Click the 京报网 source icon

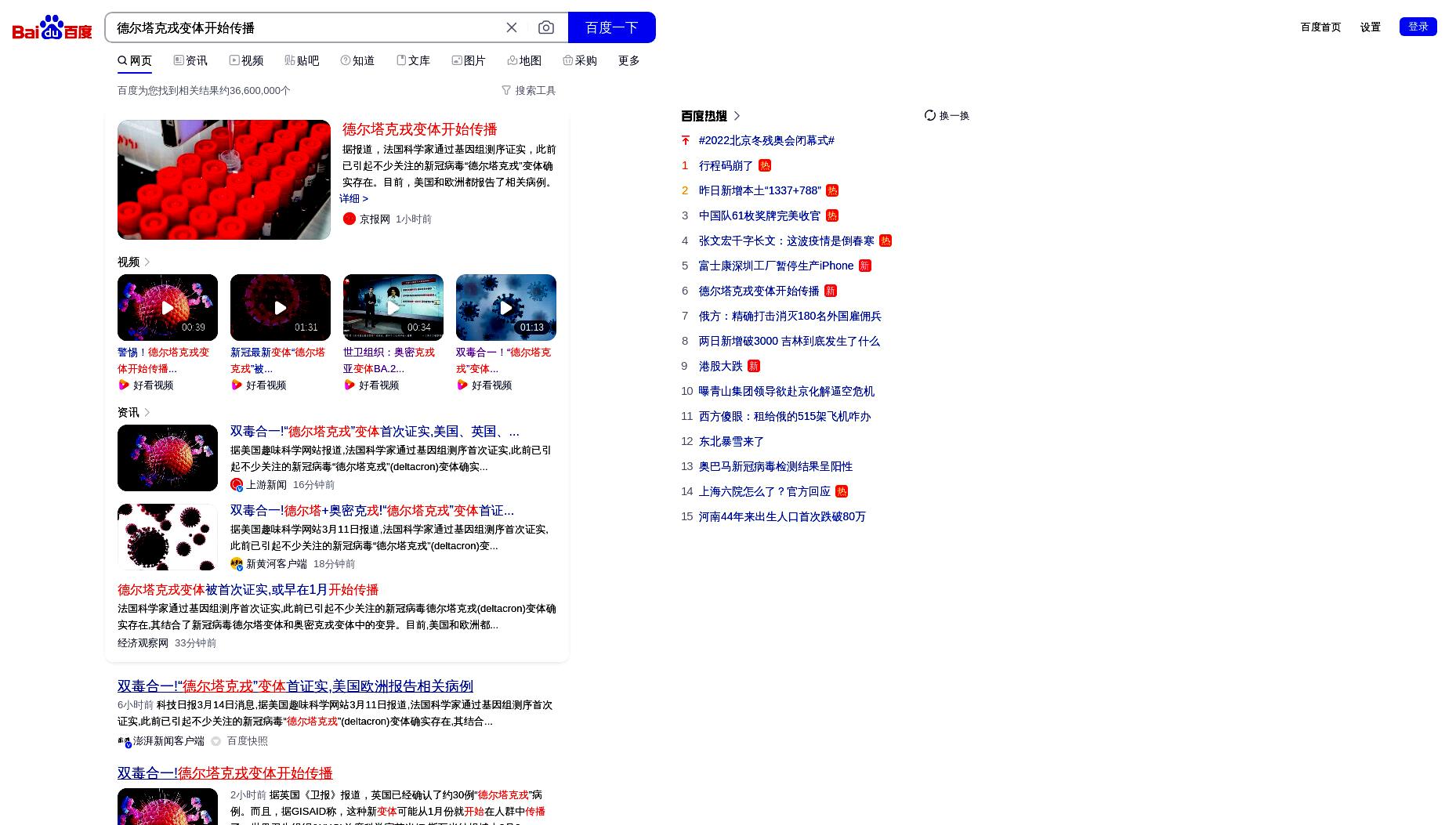coord(350,219)
